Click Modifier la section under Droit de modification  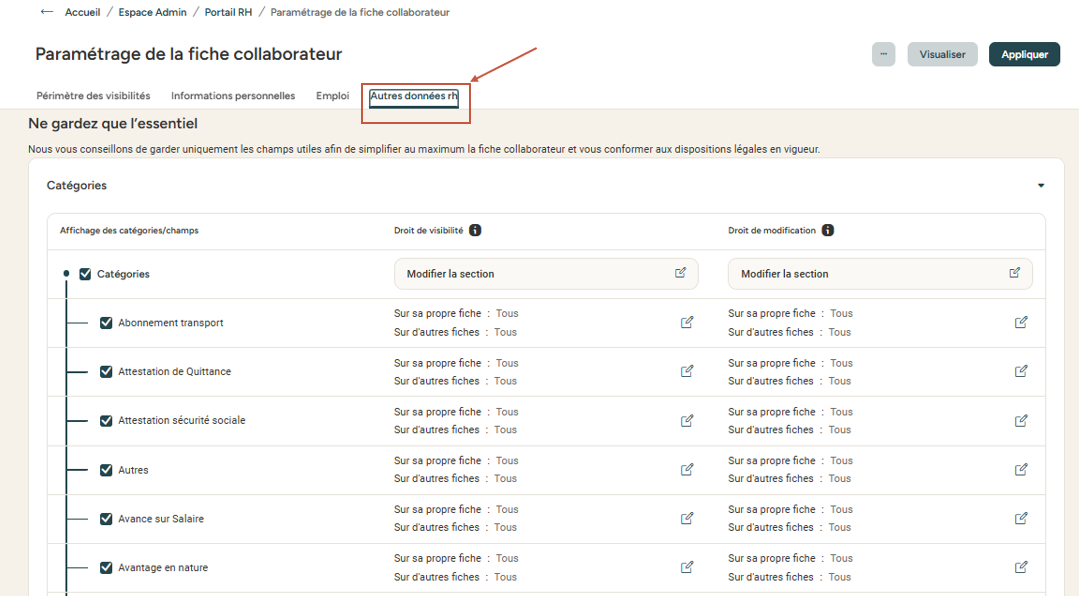(880, 274)
